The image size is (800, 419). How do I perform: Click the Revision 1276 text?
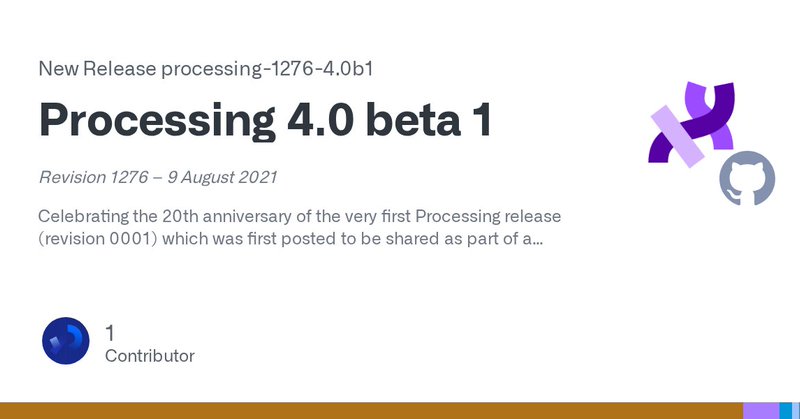click(93, 177)
